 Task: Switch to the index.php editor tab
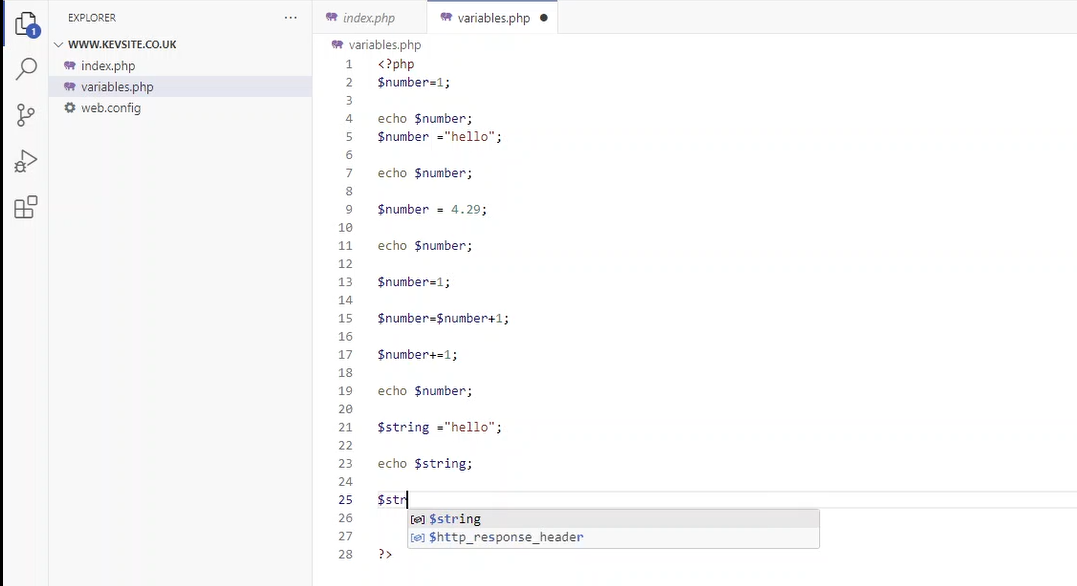coord(369,18)
